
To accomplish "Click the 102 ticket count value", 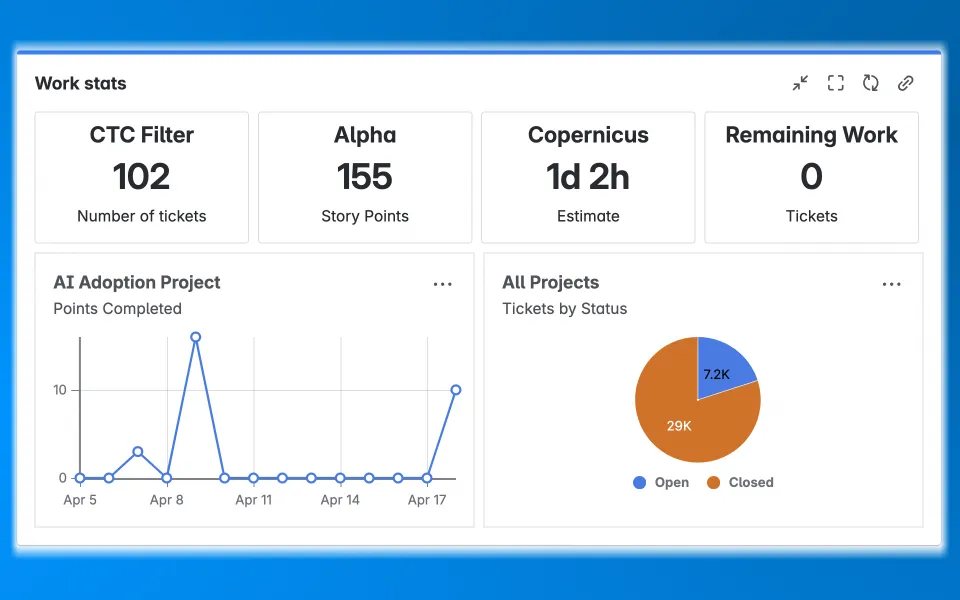I will tap(141, 177).
